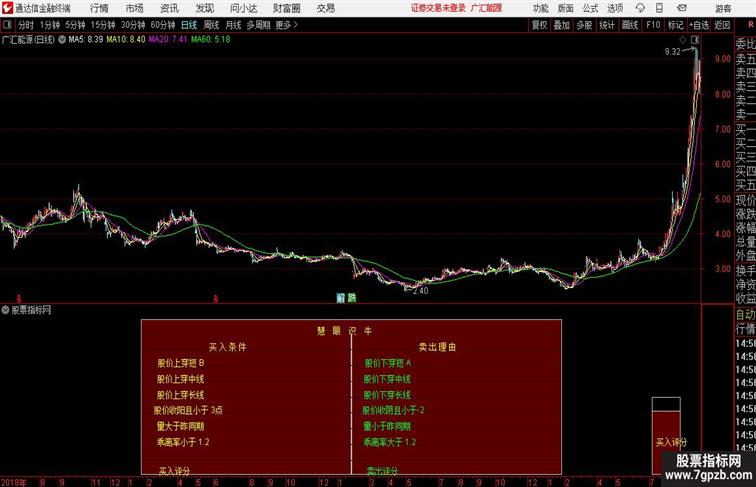Open the 发现 menu
Screen dimensions: 756x487
tap(204, 8)
